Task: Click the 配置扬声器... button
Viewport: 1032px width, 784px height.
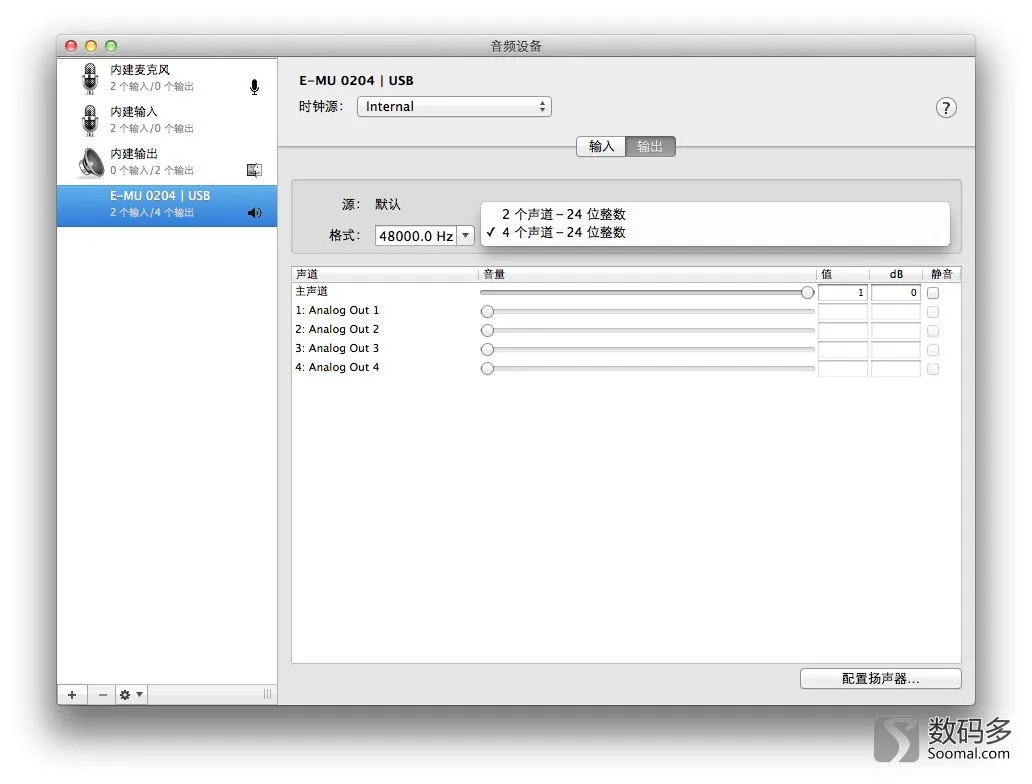Action: pyautogui.click(x=881, y=679)
